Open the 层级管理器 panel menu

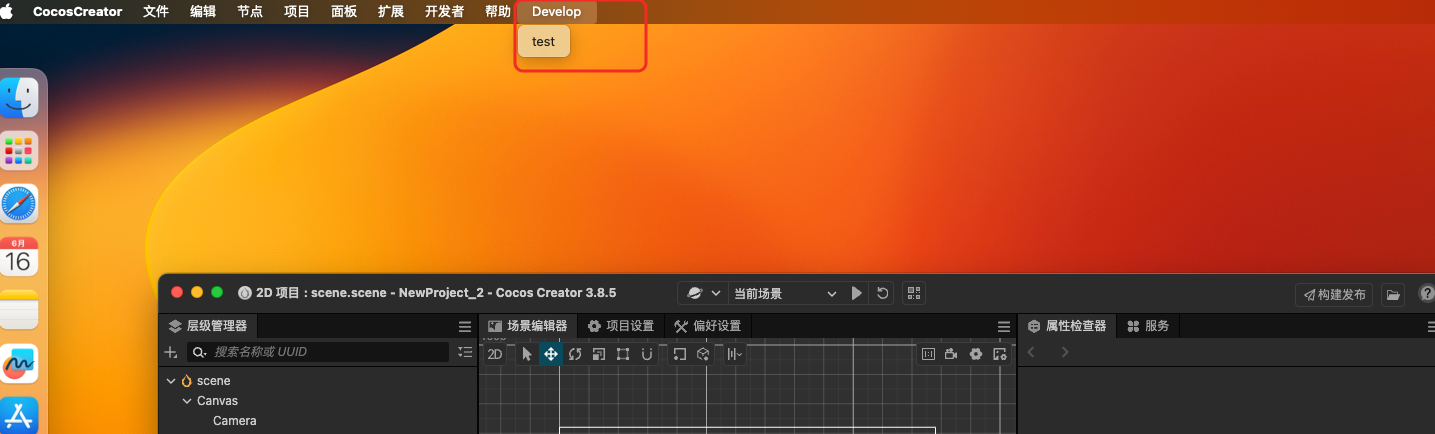(x=464, y=326)
